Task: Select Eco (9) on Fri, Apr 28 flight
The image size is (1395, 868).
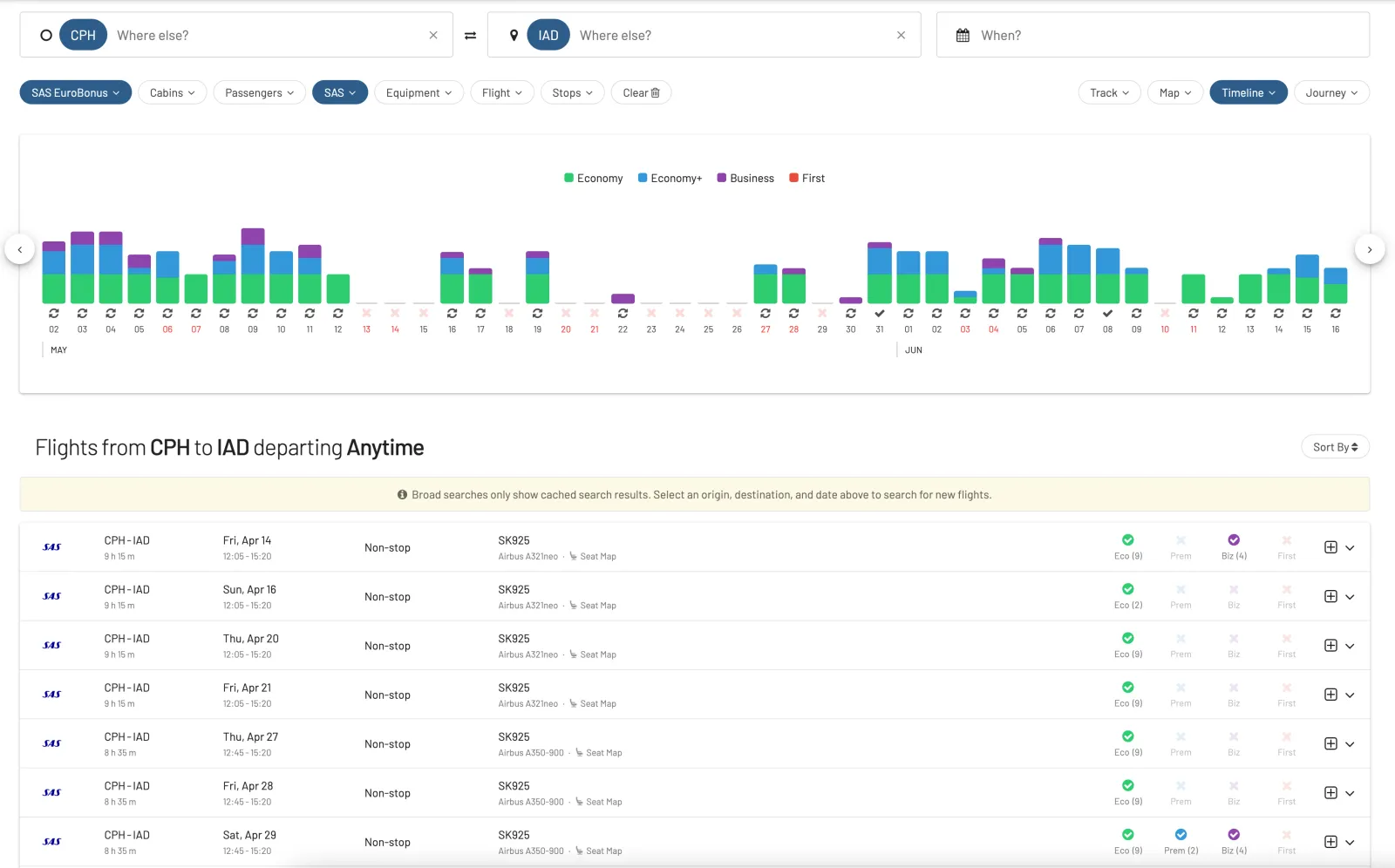Action: click(1128, 793)
